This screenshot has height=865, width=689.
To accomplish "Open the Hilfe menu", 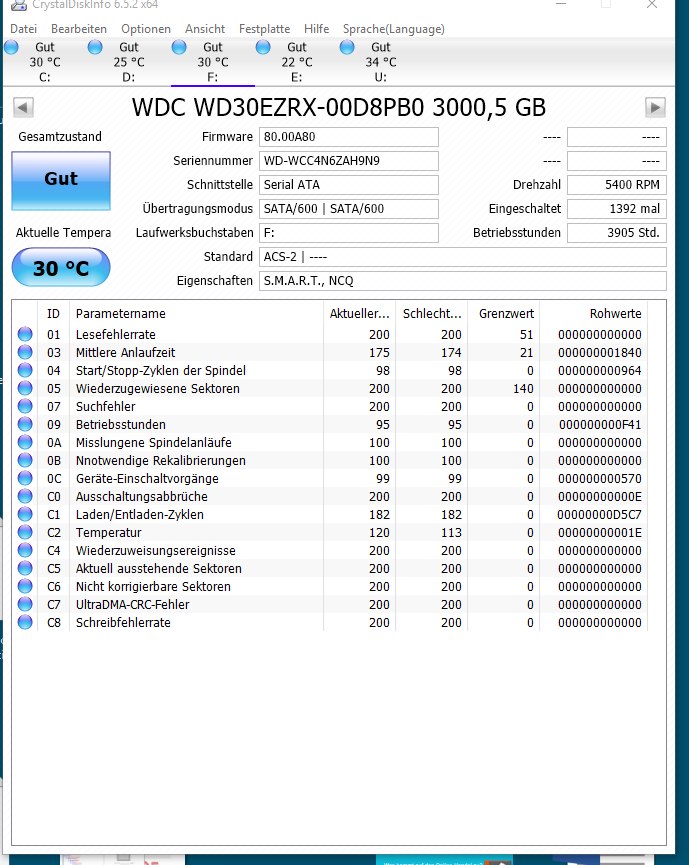I will click(316, 29).
